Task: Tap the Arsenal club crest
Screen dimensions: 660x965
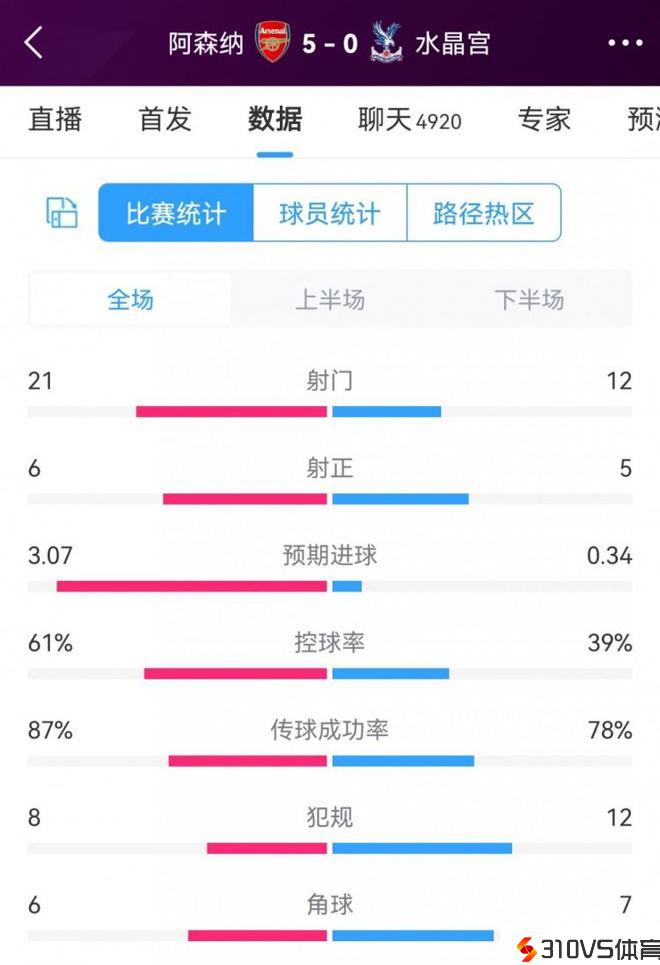Action: tap(272, 43)
